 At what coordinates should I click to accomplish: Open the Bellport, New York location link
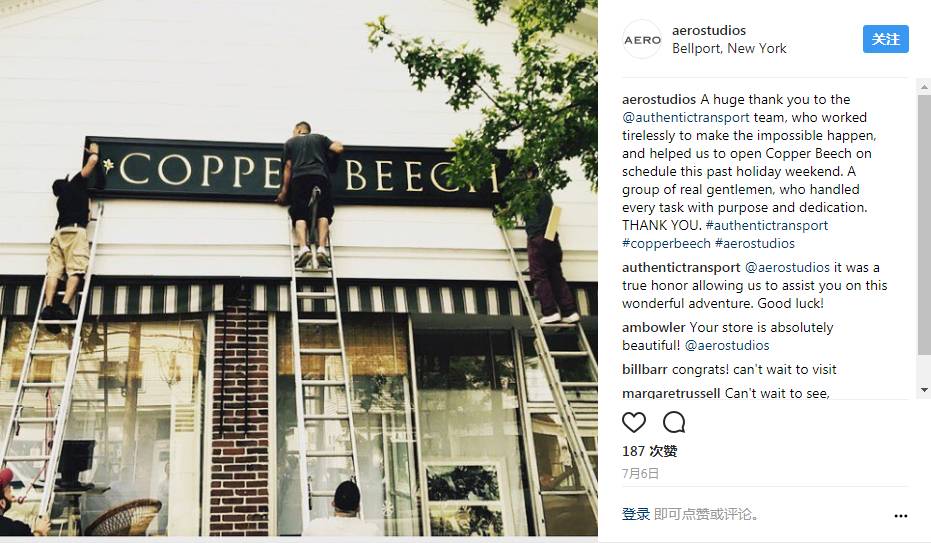[x=729, y=49]
